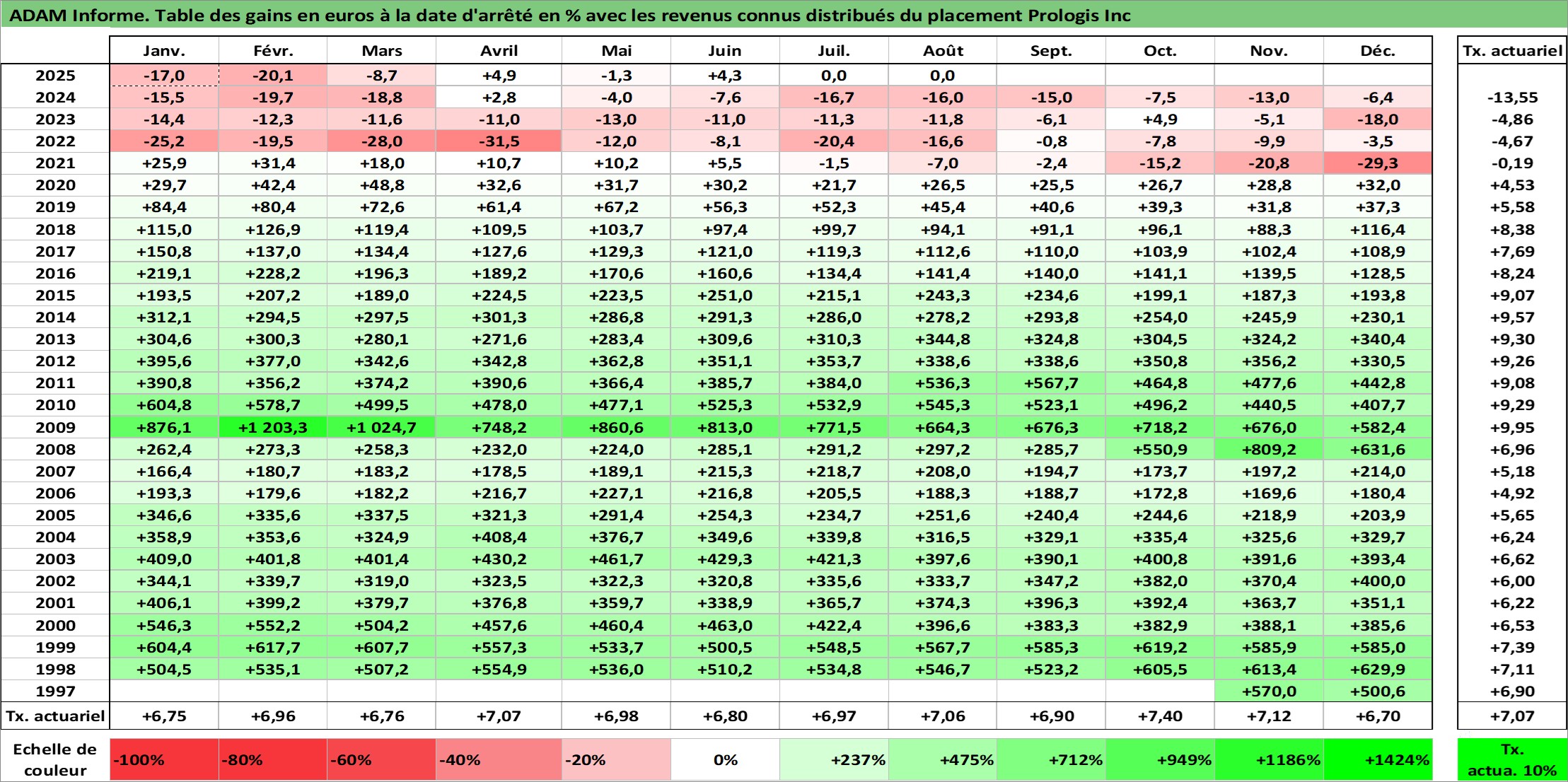Select the bottom Tx. actuariel row label
The height and width of the screenshot is (782, 1568).
click(x=55, y=716)
